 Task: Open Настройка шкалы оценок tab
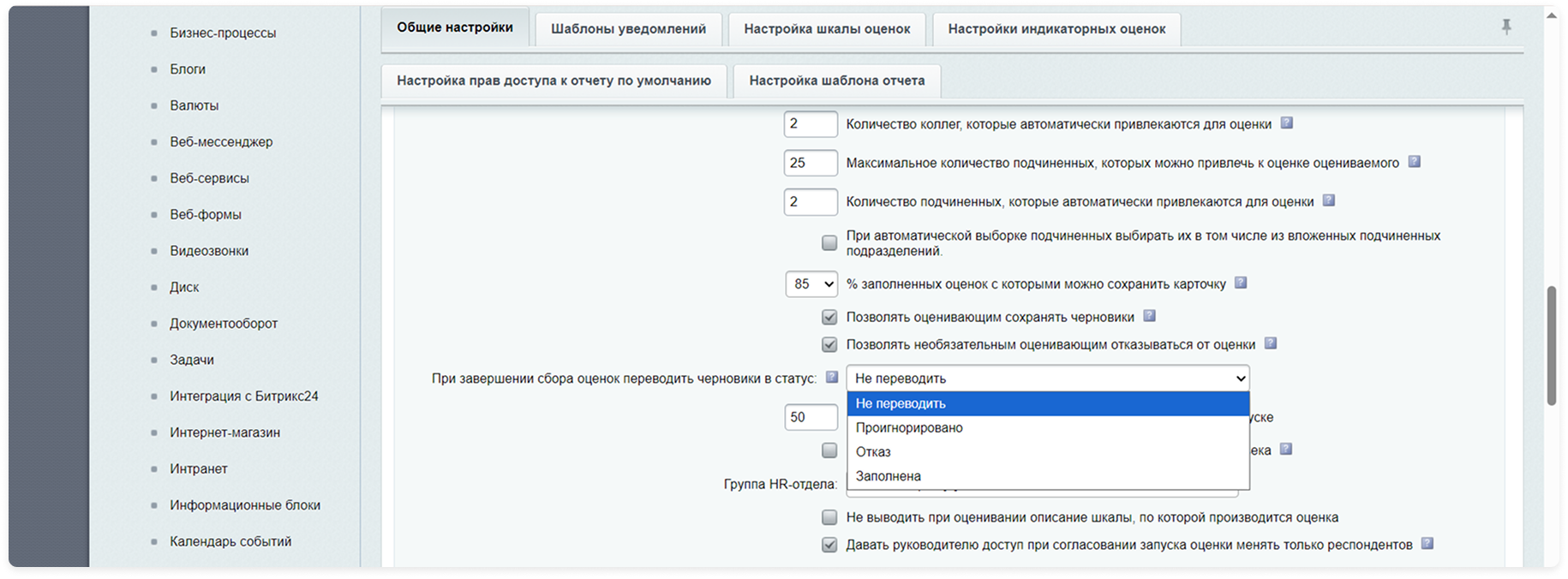point(827,29)
